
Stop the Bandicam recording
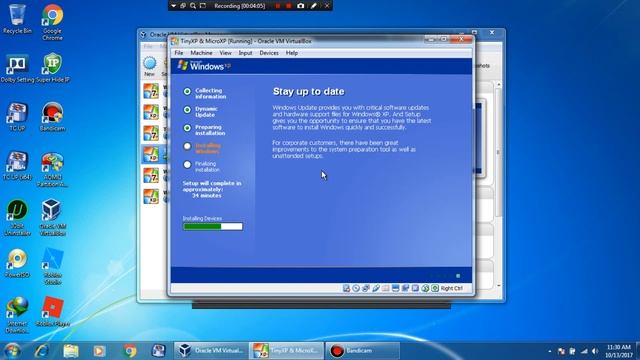(x=289, y=6)
